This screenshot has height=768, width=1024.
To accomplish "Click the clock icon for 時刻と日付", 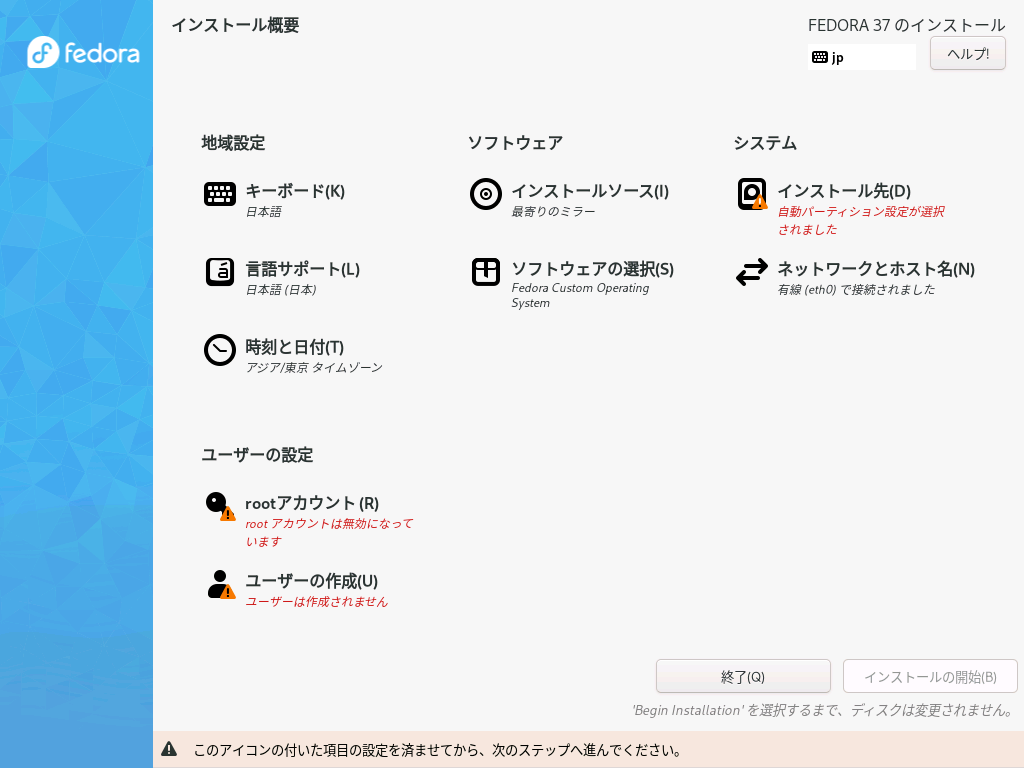I will (x=219, y=350).
